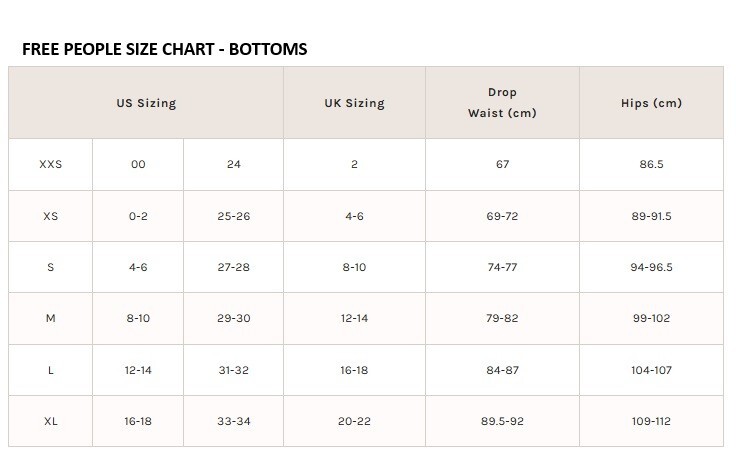Click the XS size row label
The width and height of the screenshot is (736, 472).
point(51,216)
